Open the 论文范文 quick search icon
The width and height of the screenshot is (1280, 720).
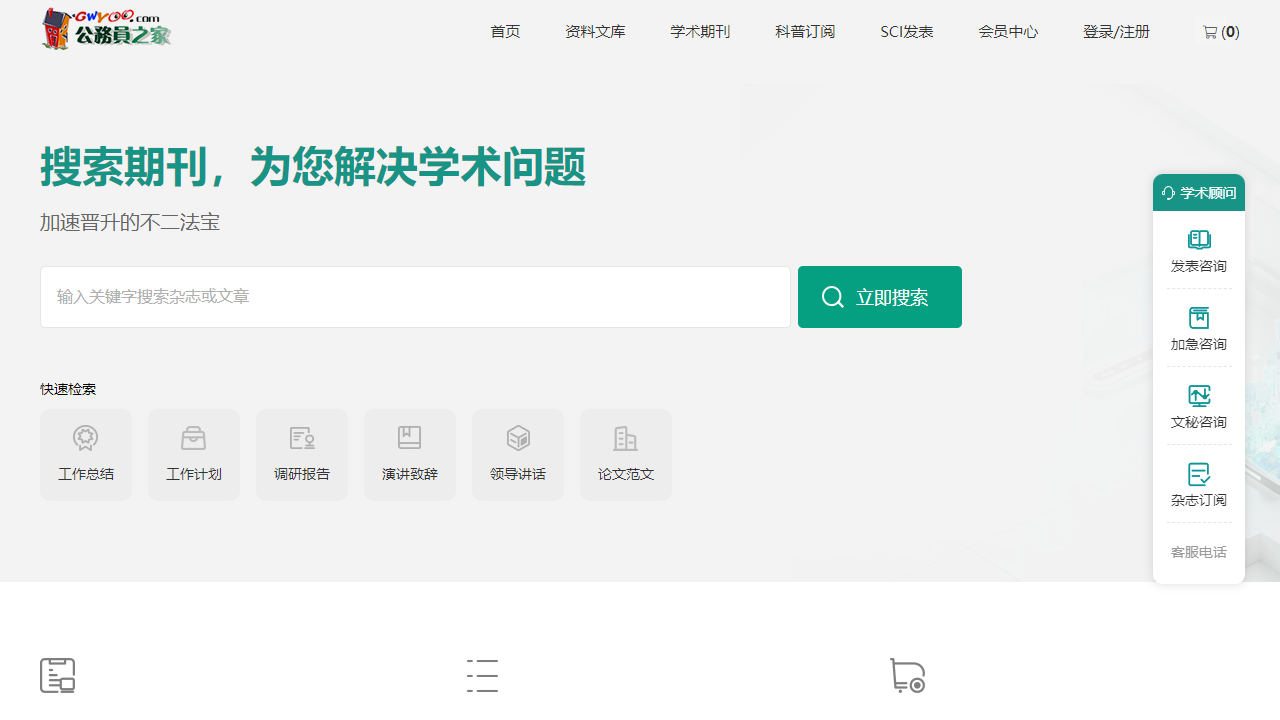coord(626,437)
